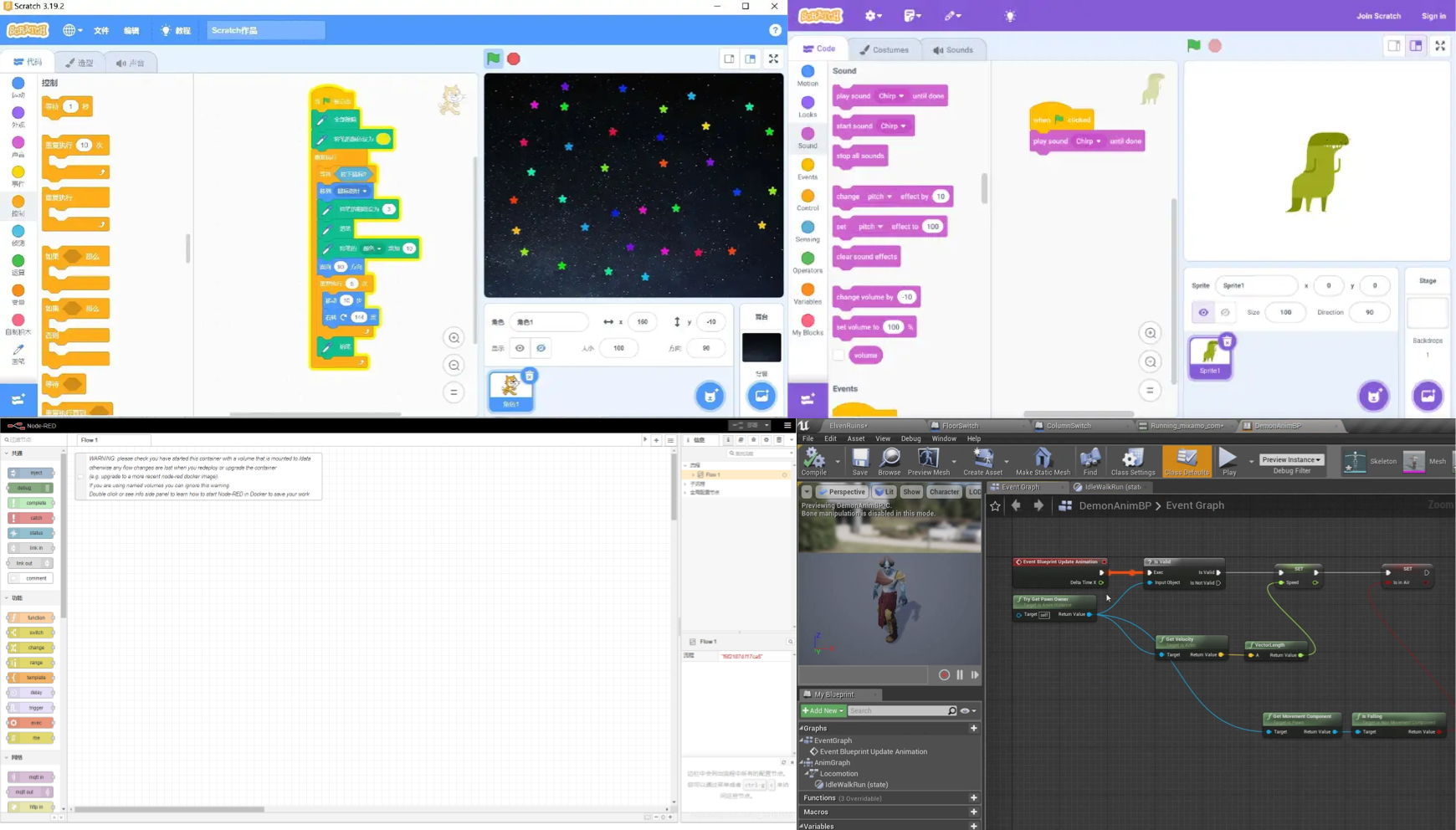1456x830 pixels.
Task: Select hide sprite eye in purple Scratch
Action: [x=1225, y=312]
